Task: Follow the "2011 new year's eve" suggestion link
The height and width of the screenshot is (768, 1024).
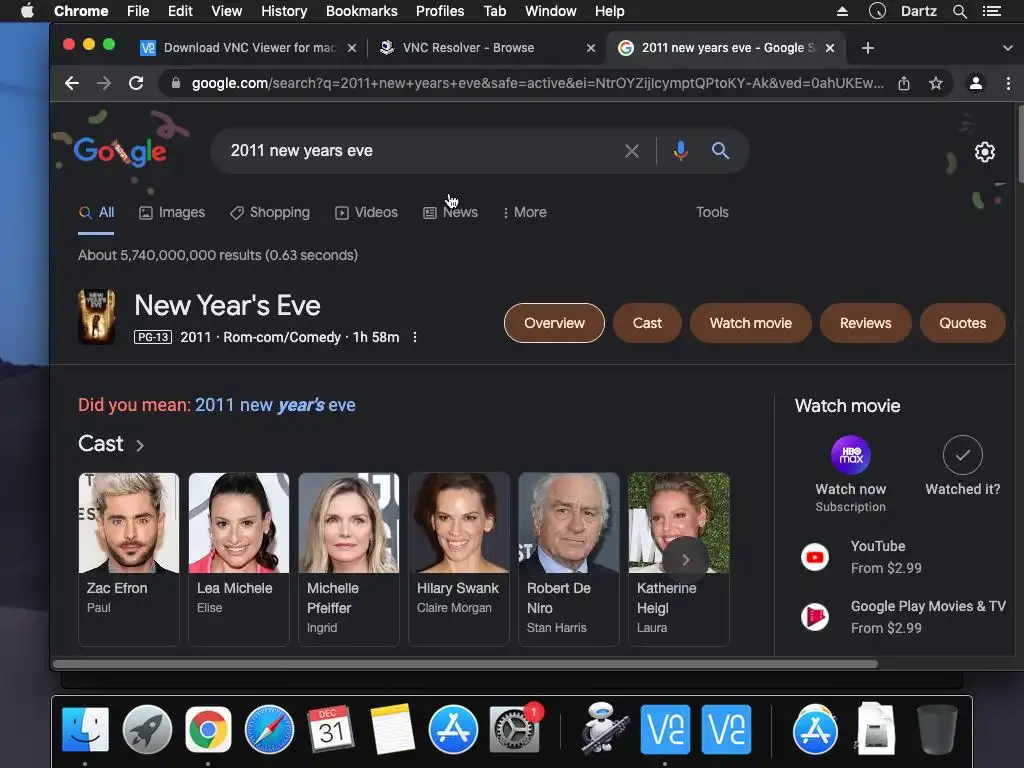Action: tap(276, 405)
